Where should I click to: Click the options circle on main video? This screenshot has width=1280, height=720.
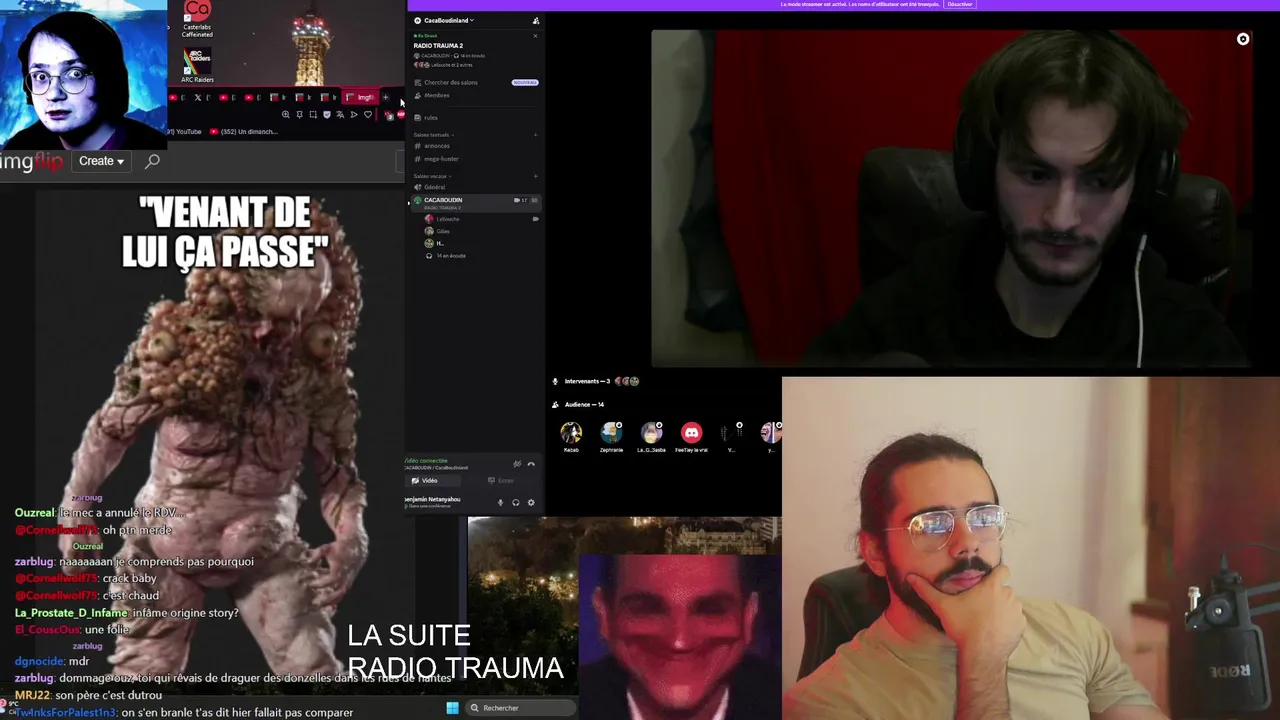[1243, 39]
